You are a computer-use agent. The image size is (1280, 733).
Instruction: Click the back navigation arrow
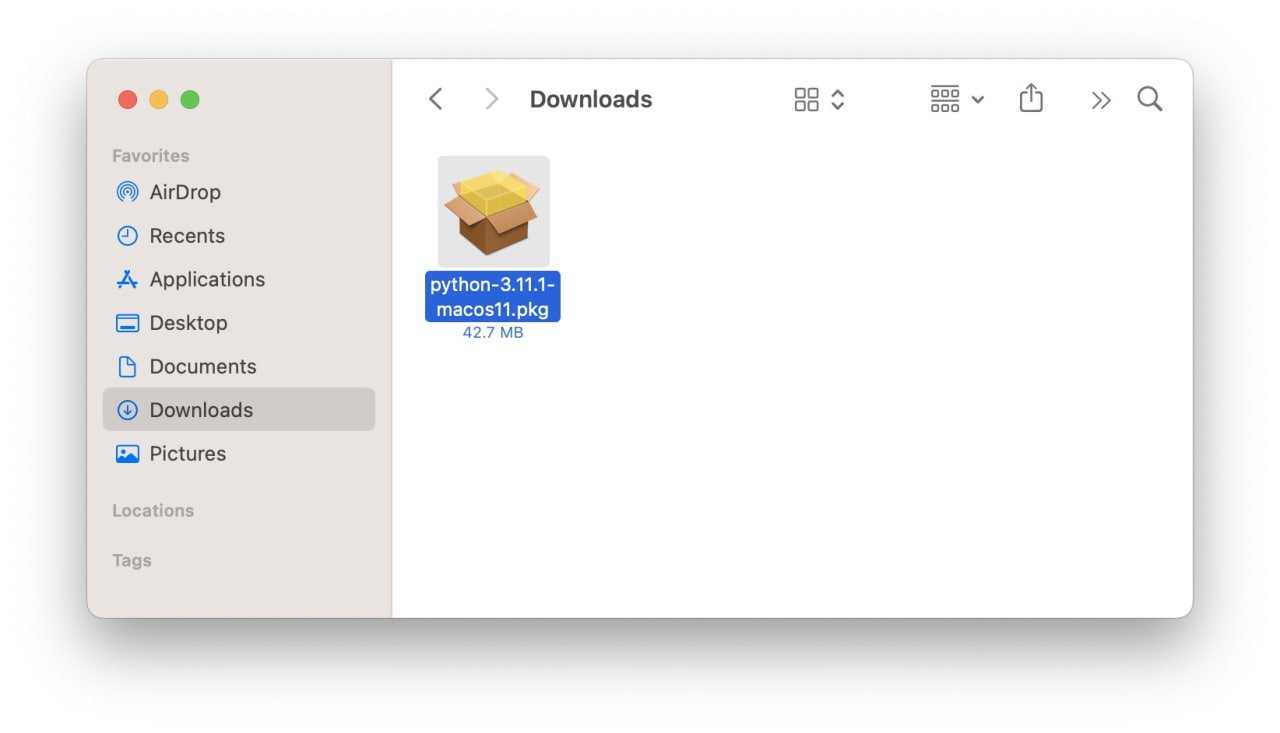tap(435, 98)
